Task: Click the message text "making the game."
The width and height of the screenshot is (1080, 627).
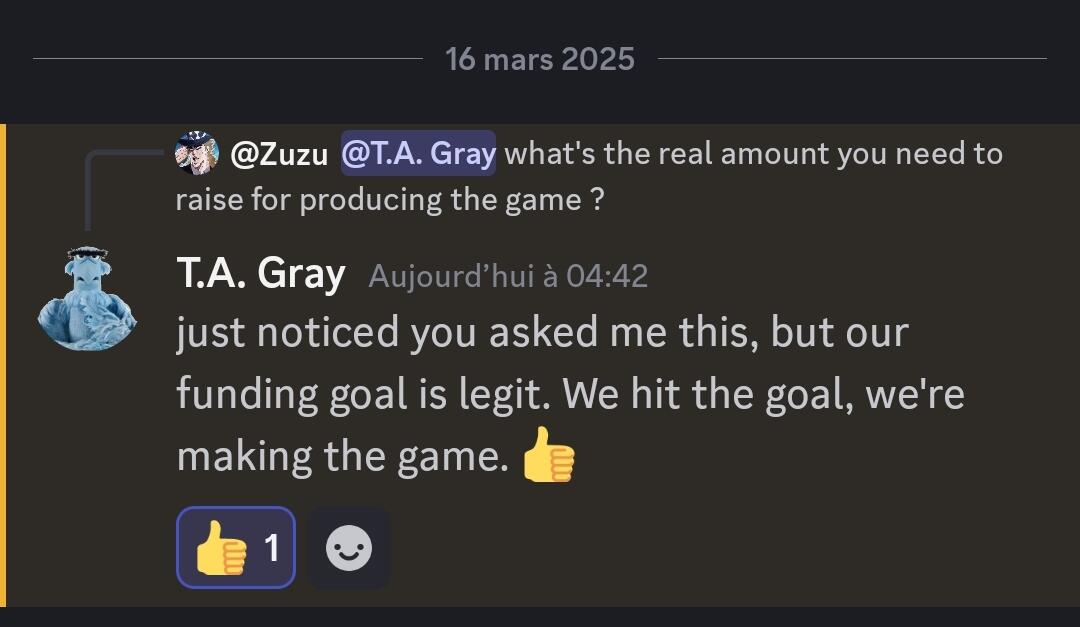Action: click(343, 456)
